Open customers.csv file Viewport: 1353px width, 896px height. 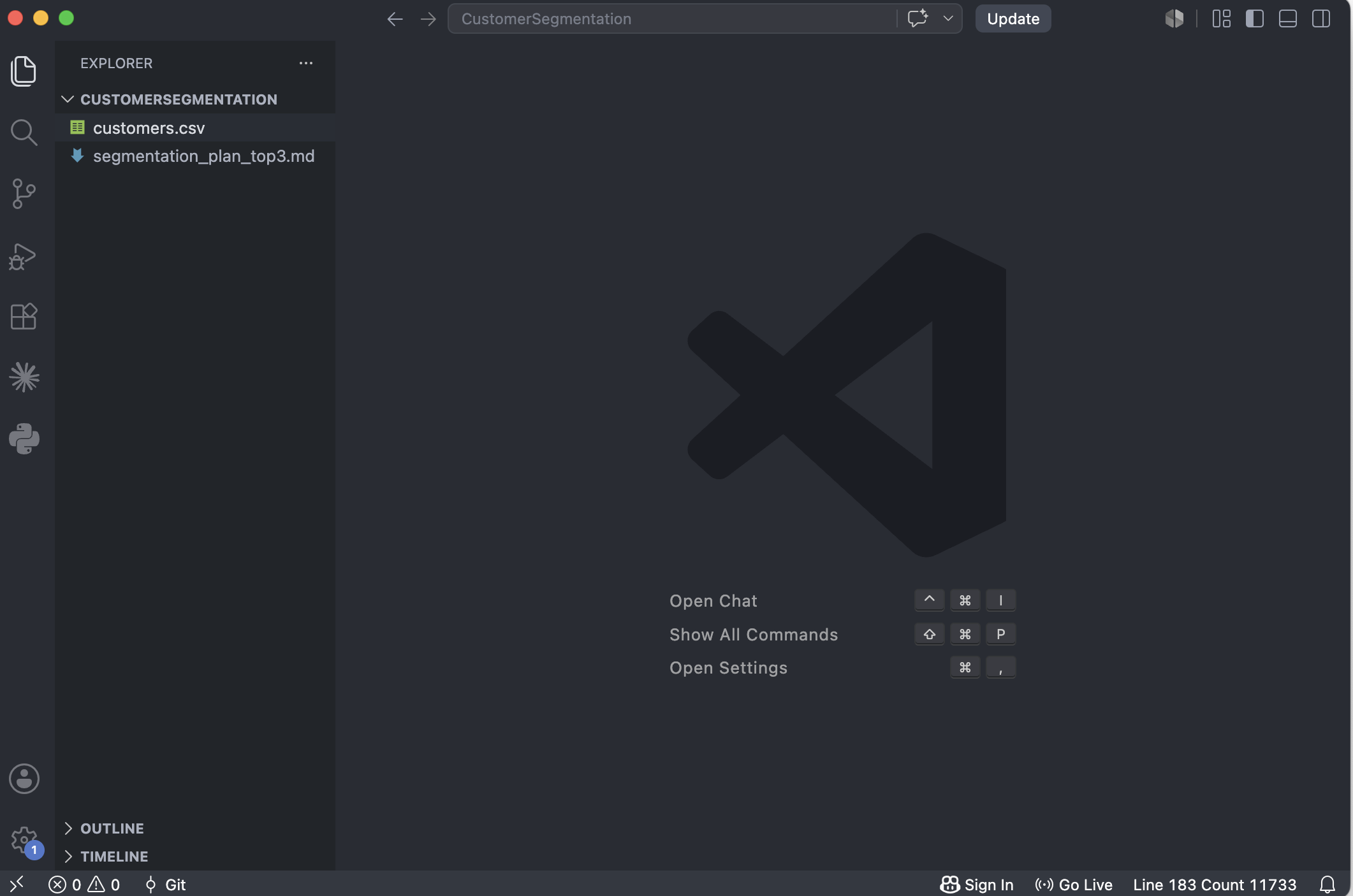195,127
